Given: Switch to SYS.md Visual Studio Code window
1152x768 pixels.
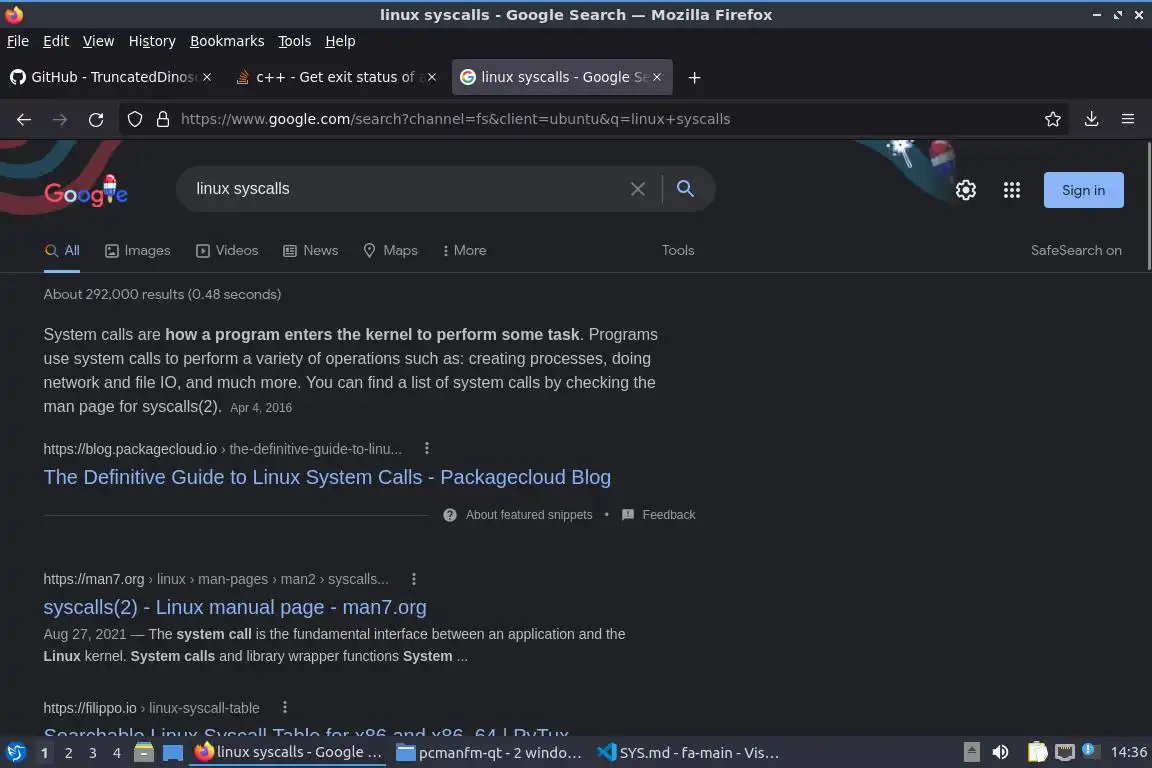Looking at the screenshot, I should tap(688, 753).
